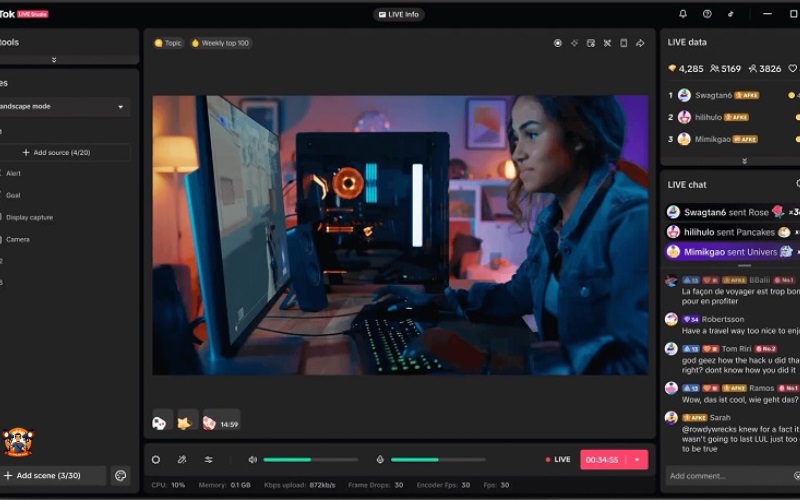Adjust the microphone volume slider

(438, 460)
